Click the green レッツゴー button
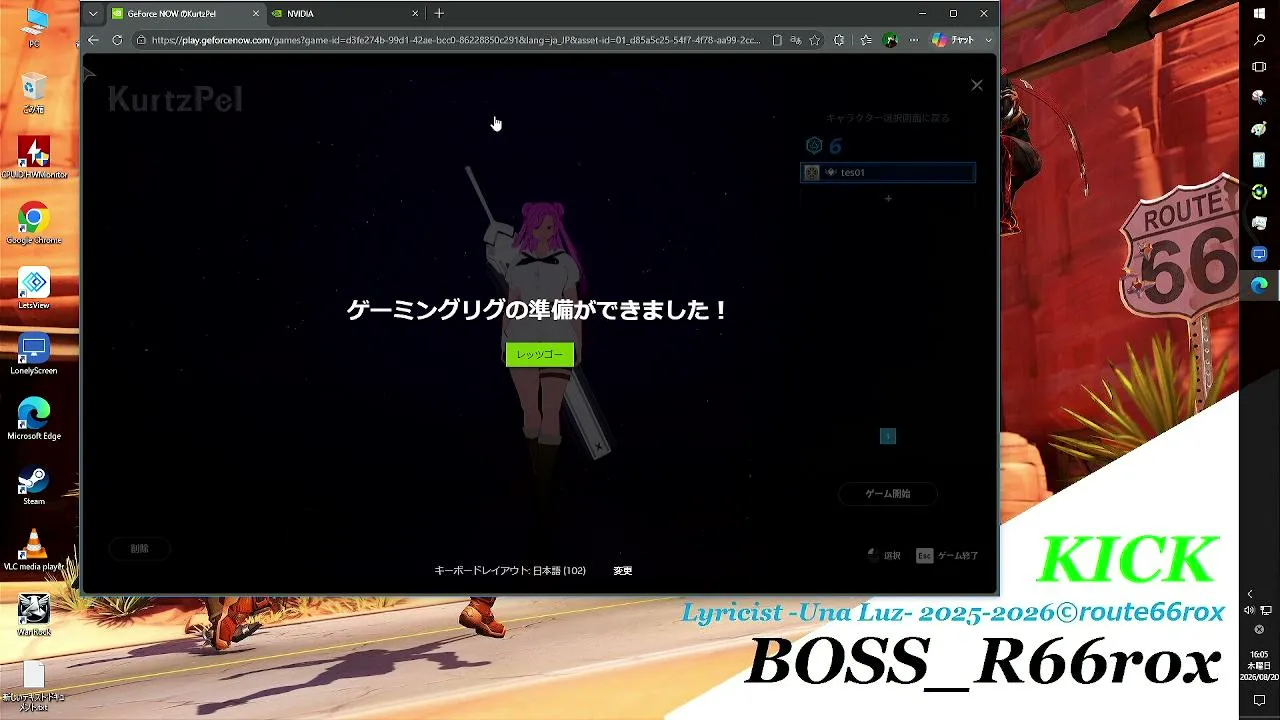Screen dimensions: 1280x720 (540, 354)
